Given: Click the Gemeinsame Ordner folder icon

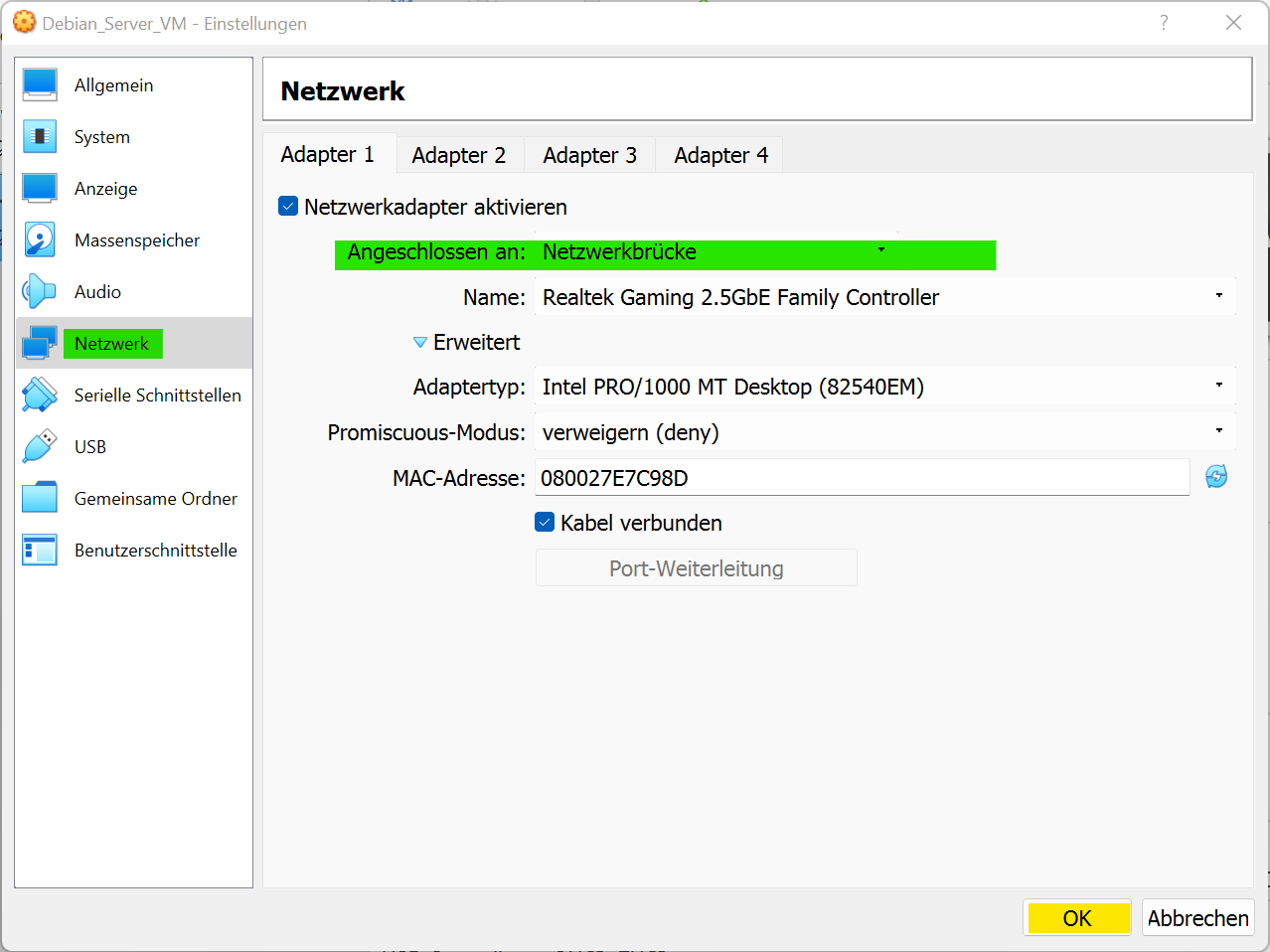Looking at the screenshot, I should (x=40, y=498).
